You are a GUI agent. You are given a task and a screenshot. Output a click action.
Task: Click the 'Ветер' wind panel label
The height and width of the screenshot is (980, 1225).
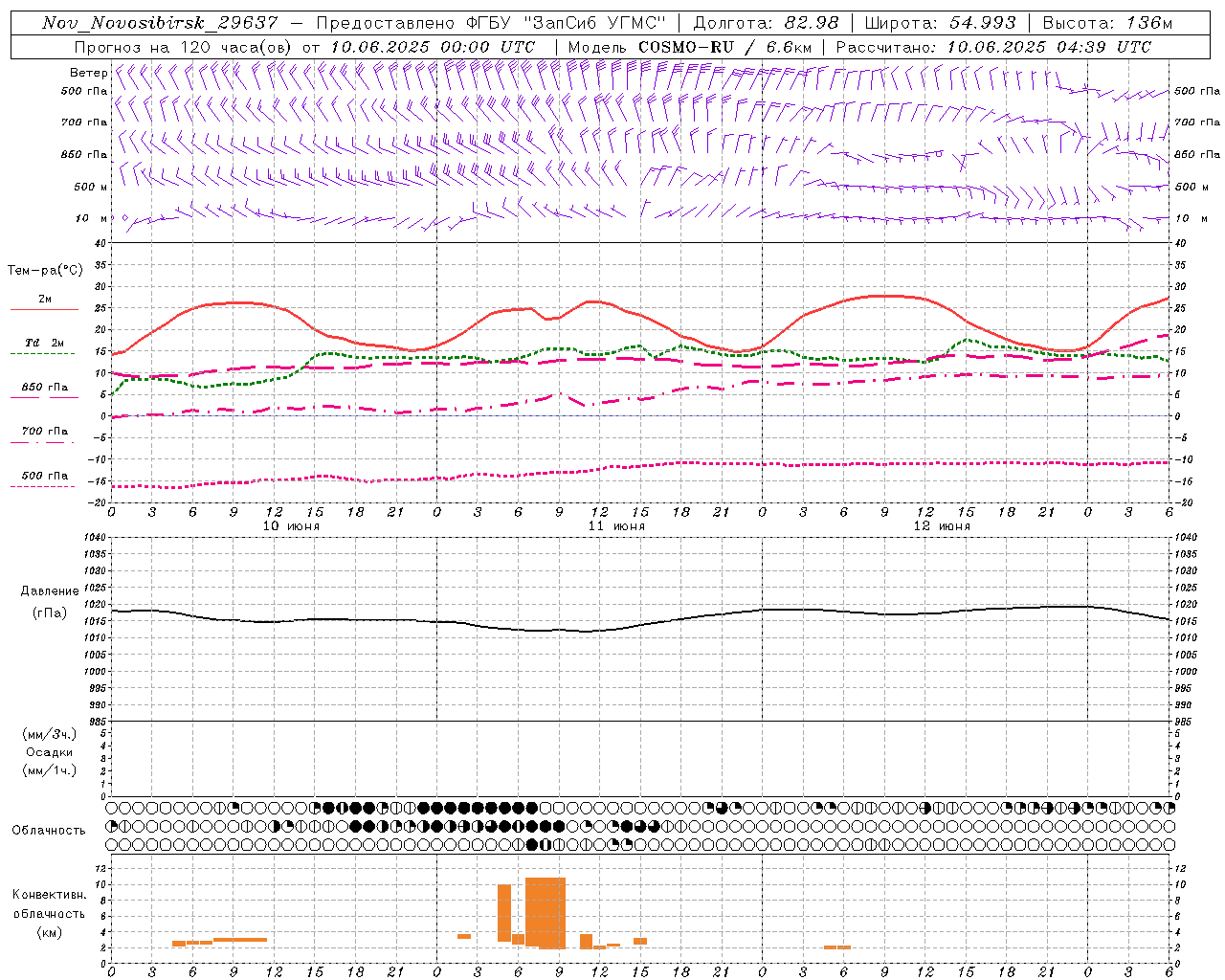pyautogui.click(x=88, y=73)
